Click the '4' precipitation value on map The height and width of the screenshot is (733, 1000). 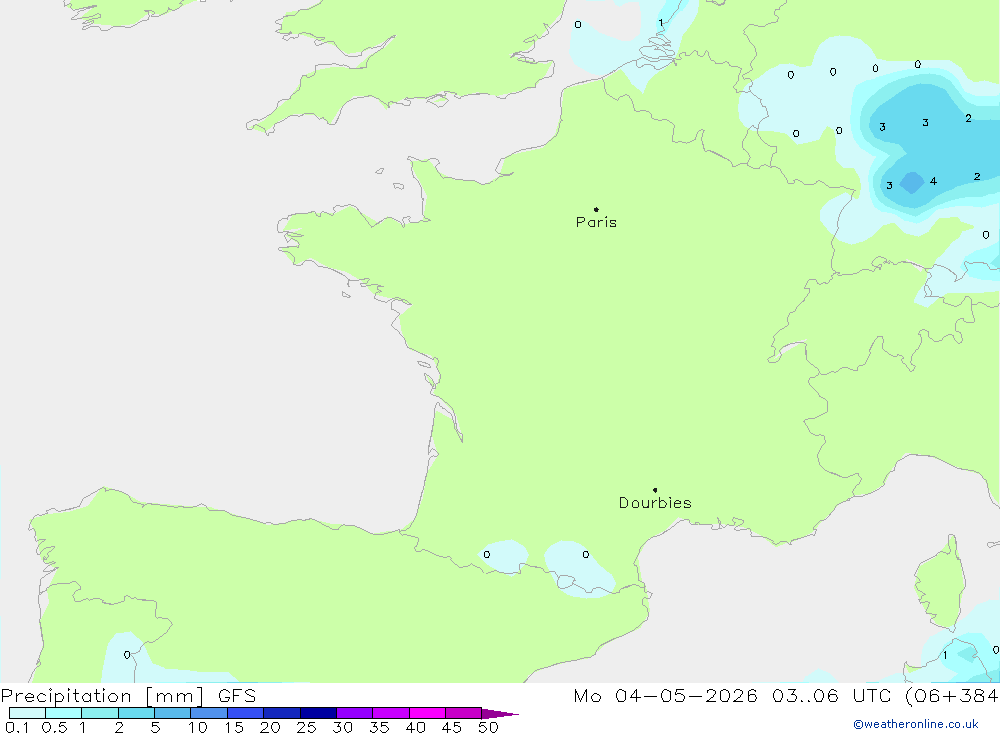tap(933, 181)
